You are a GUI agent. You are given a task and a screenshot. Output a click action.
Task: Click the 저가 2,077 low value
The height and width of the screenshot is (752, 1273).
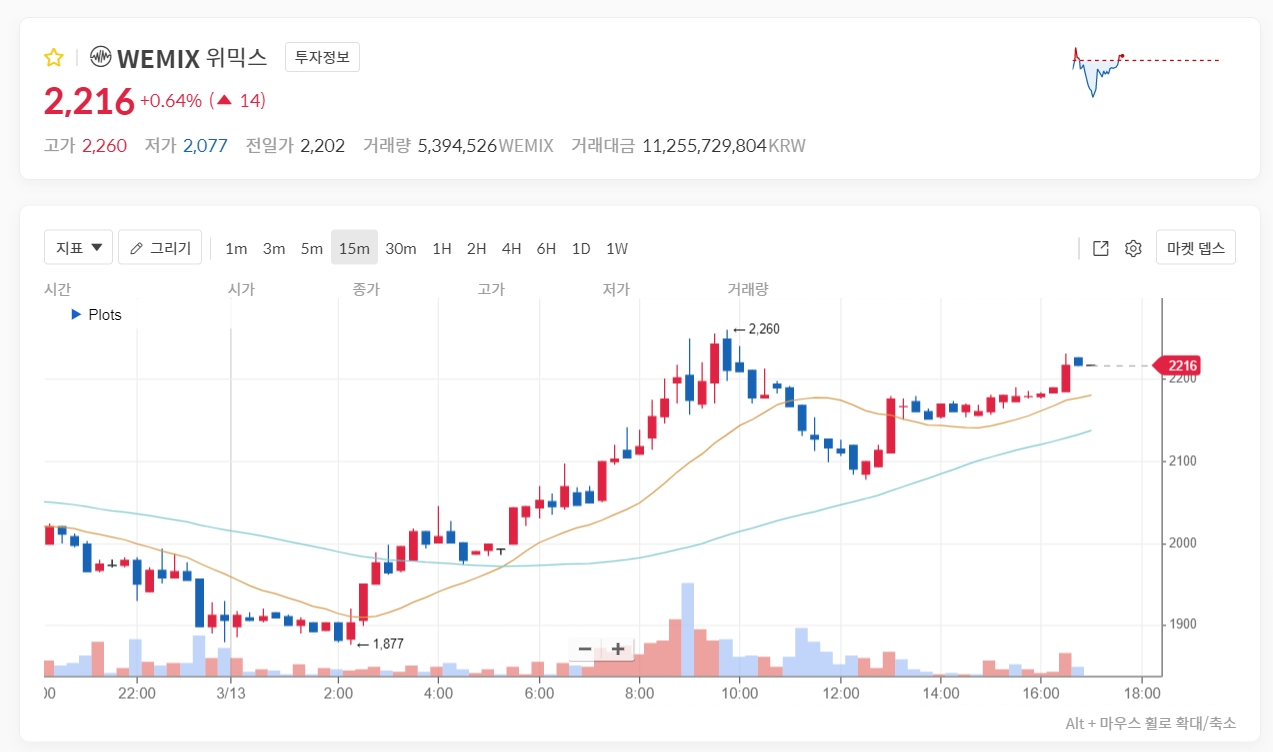click(x=205, y=146)
